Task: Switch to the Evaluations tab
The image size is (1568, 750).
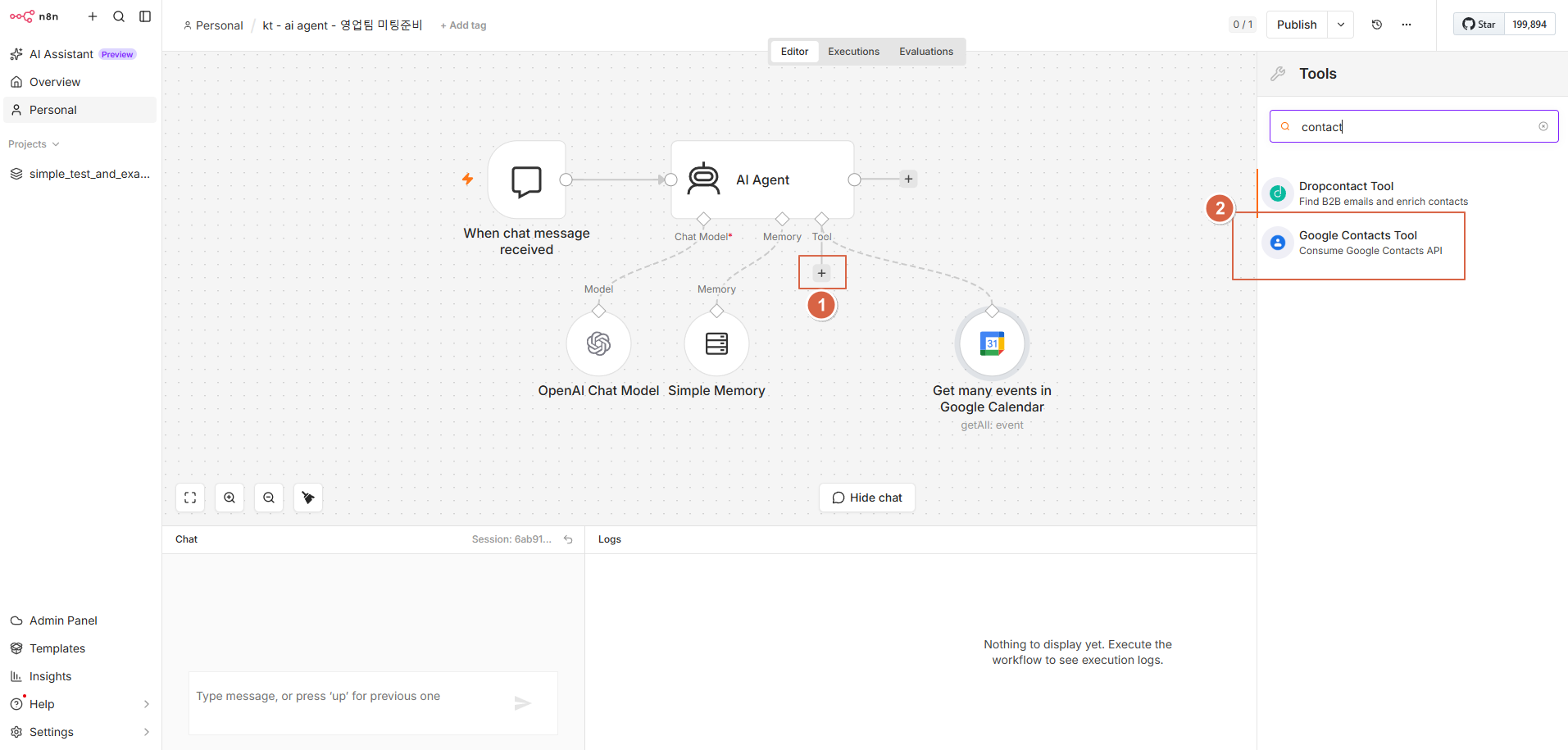Action: [x=926, y=52]
